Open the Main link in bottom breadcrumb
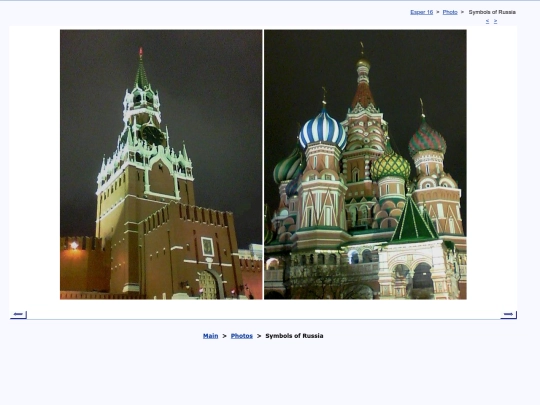The image size is (540, 405). [210, 336]
